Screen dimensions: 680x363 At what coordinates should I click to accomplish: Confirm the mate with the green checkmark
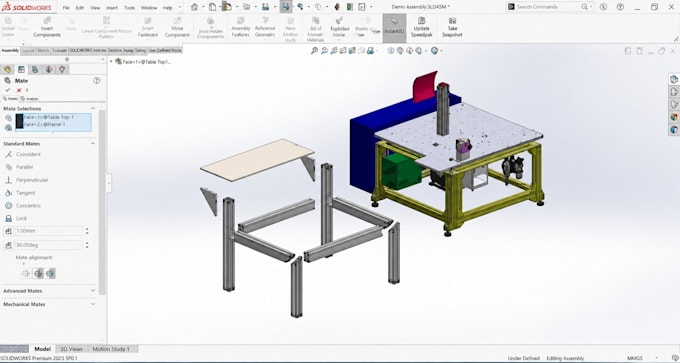tap(7, 90)
